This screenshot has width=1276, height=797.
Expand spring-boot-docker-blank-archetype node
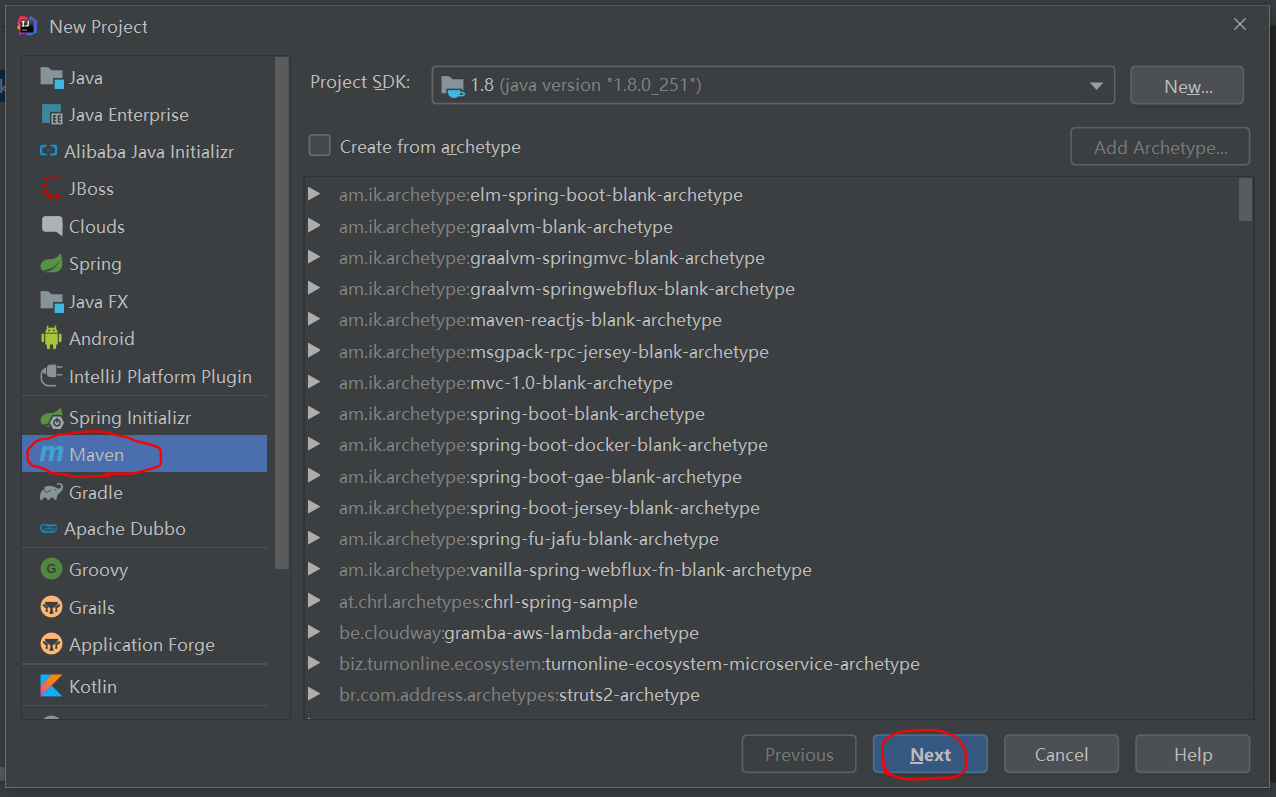click(x=314, y=444)
